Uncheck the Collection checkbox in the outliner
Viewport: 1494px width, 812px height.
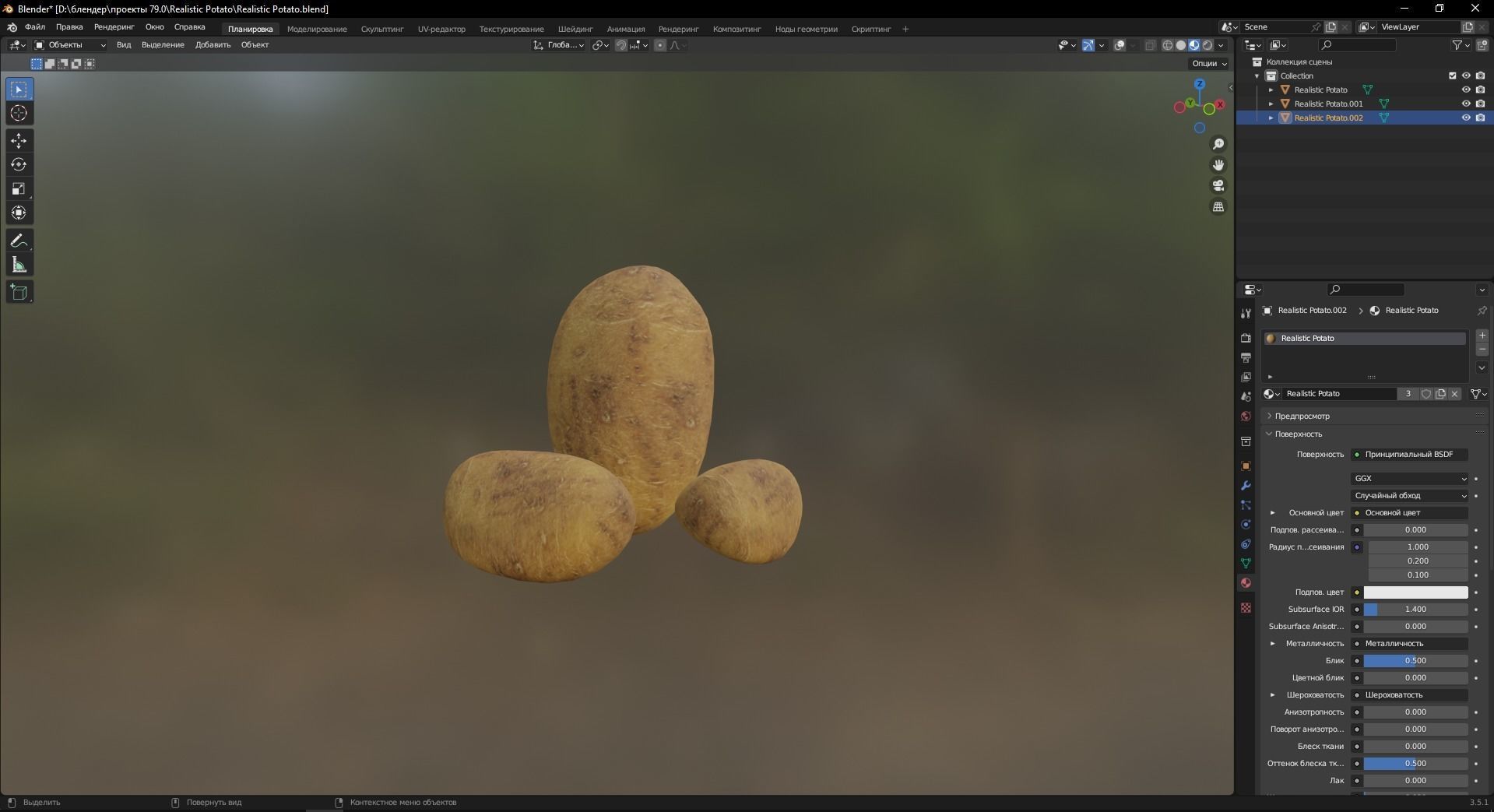click(x=1452, y=76)
